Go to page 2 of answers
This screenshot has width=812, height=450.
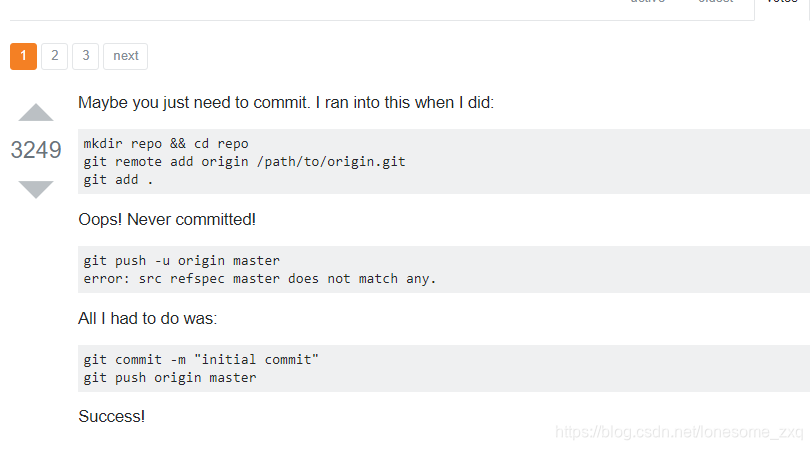pyautogui.click(x=54, y=56)
